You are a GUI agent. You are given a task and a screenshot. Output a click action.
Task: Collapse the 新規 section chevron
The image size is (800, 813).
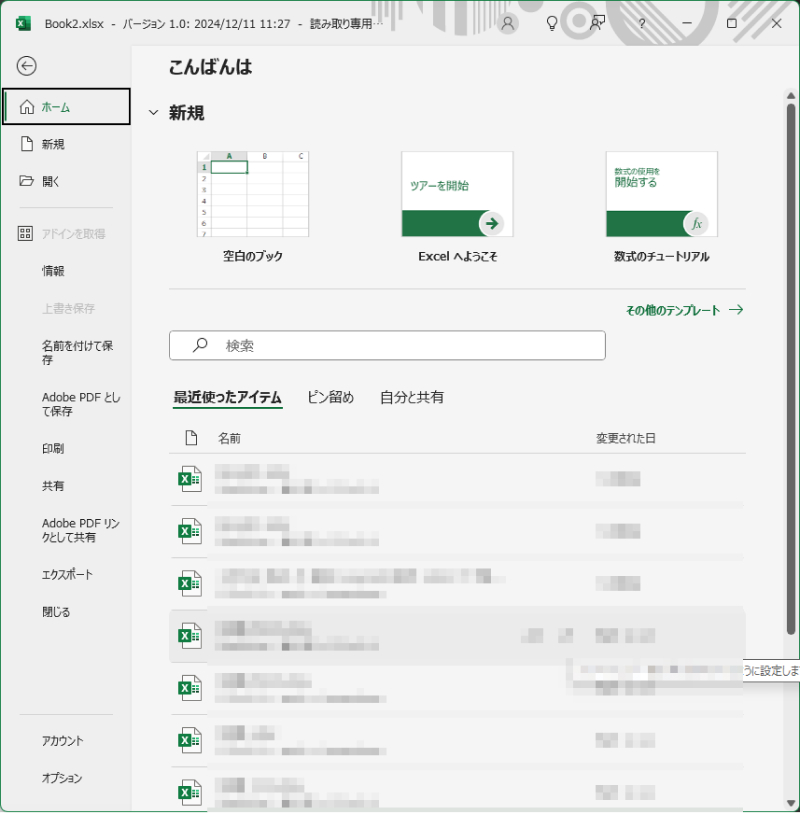point(152,113)
